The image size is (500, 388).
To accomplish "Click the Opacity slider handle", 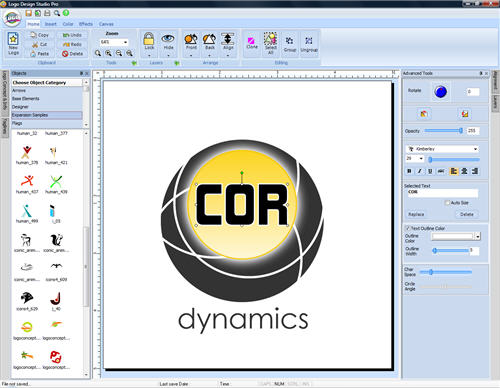I will coord(461,131).
